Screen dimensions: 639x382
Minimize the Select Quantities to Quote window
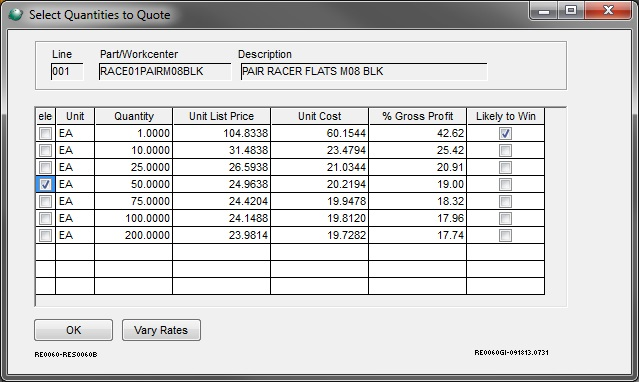(x=544, y=11)
